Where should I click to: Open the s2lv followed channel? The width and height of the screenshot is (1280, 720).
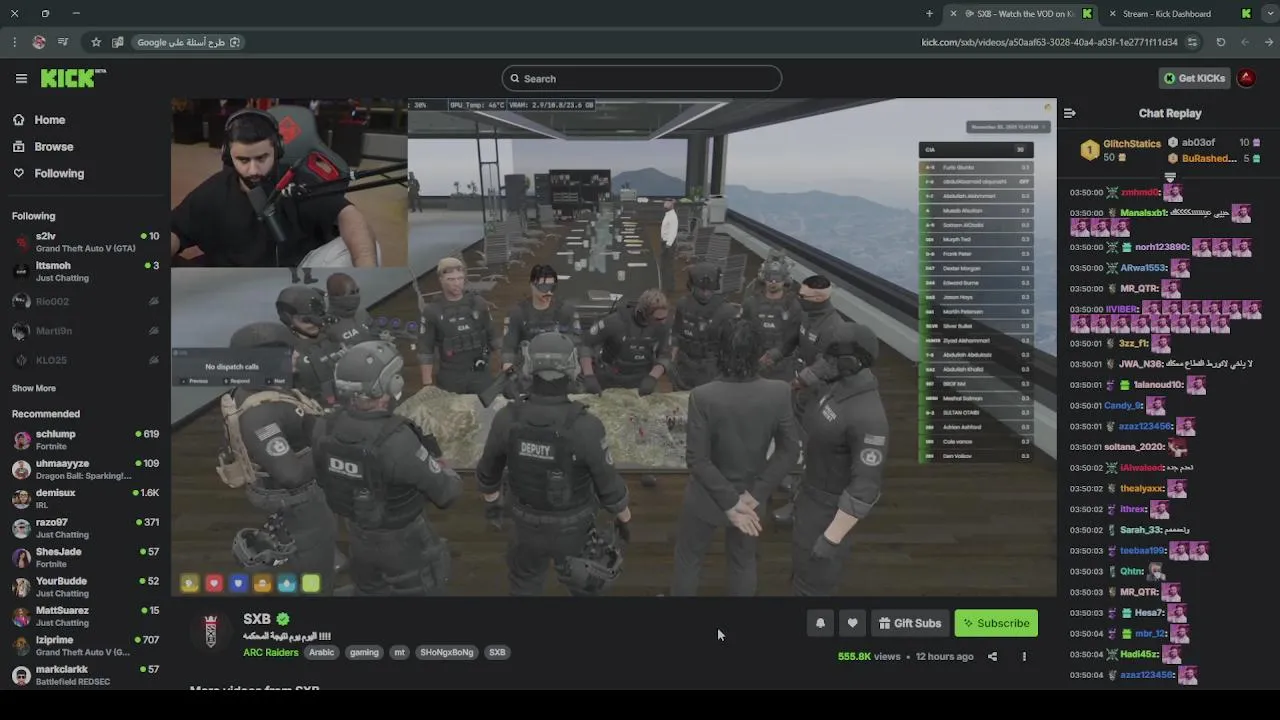tap(85, 242)
